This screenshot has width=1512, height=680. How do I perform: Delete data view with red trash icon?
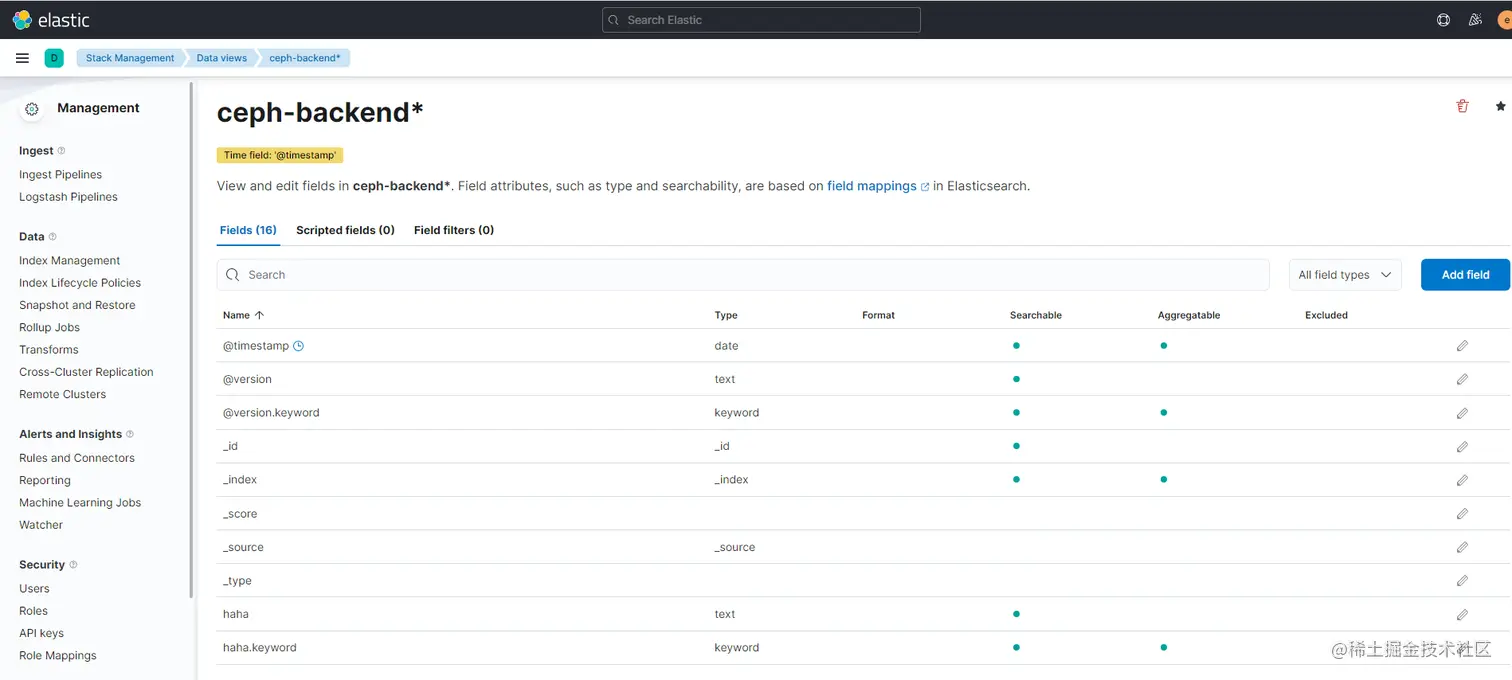coord(1463,106)
